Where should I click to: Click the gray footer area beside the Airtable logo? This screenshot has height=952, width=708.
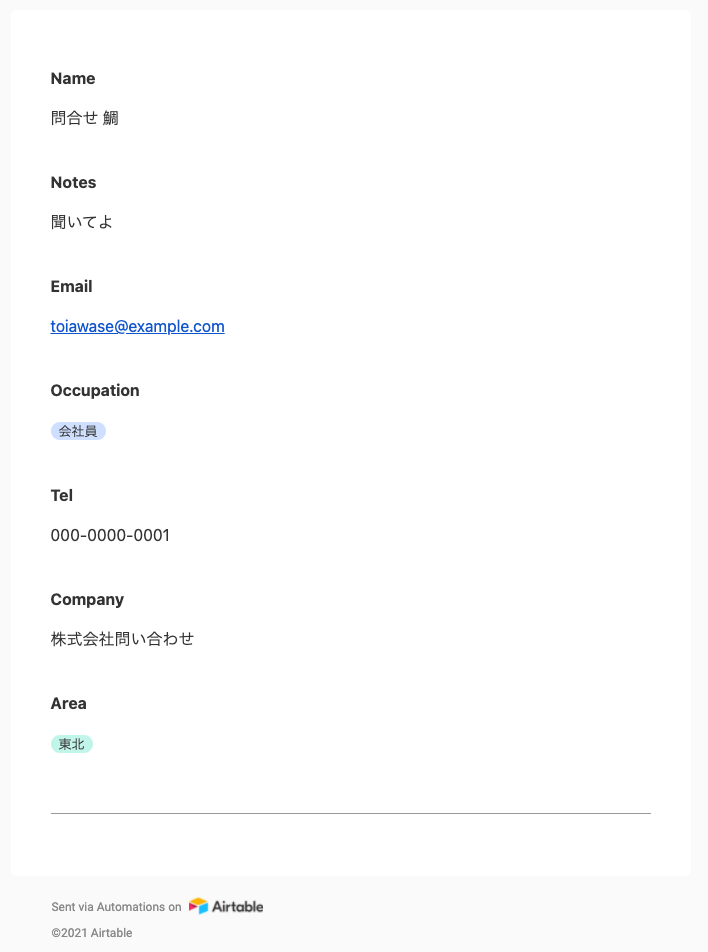(x=486, y=914)
